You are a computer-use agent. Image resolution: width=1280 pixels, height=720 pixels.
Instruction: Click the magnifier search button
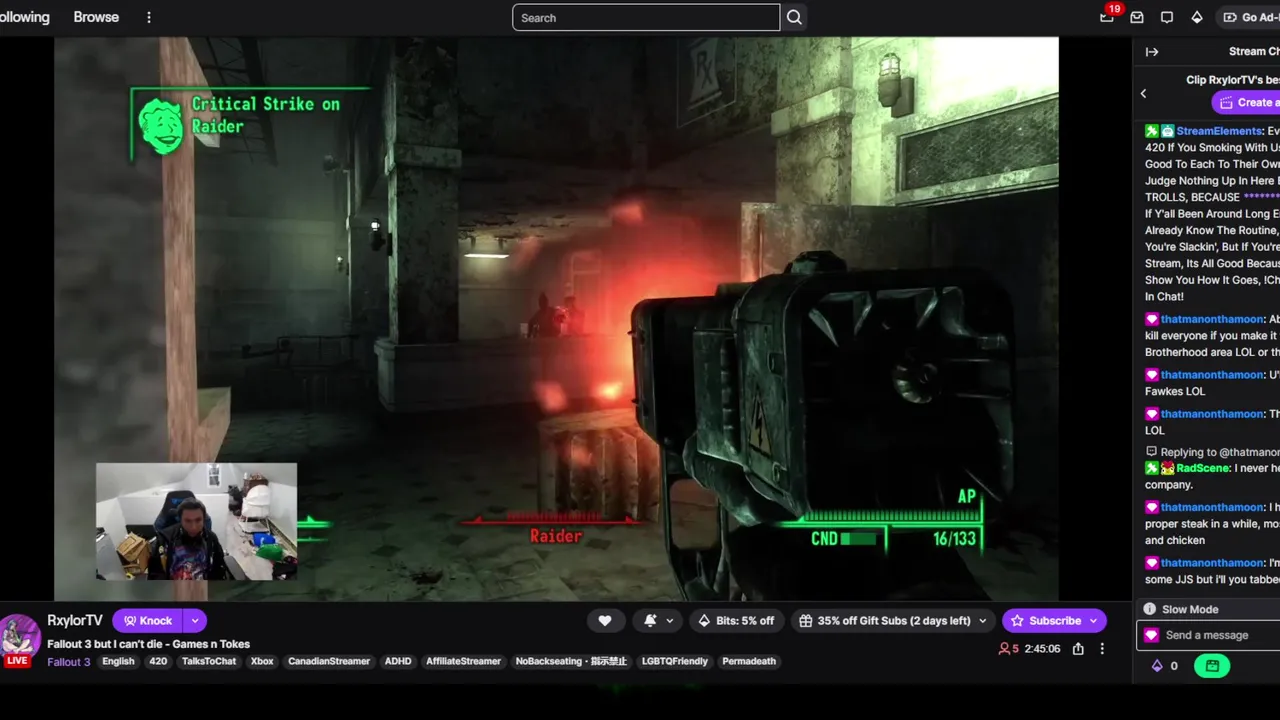[794, 17]
